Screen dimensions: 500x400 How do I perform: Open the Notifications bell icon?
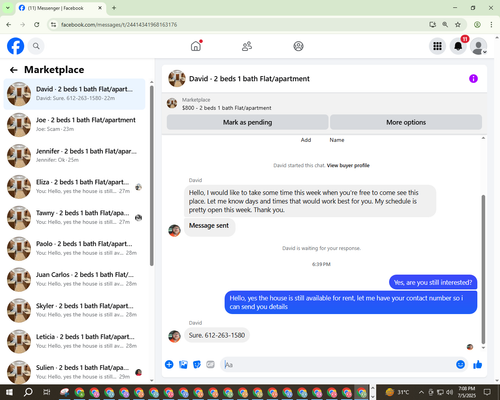click(458, 46)
